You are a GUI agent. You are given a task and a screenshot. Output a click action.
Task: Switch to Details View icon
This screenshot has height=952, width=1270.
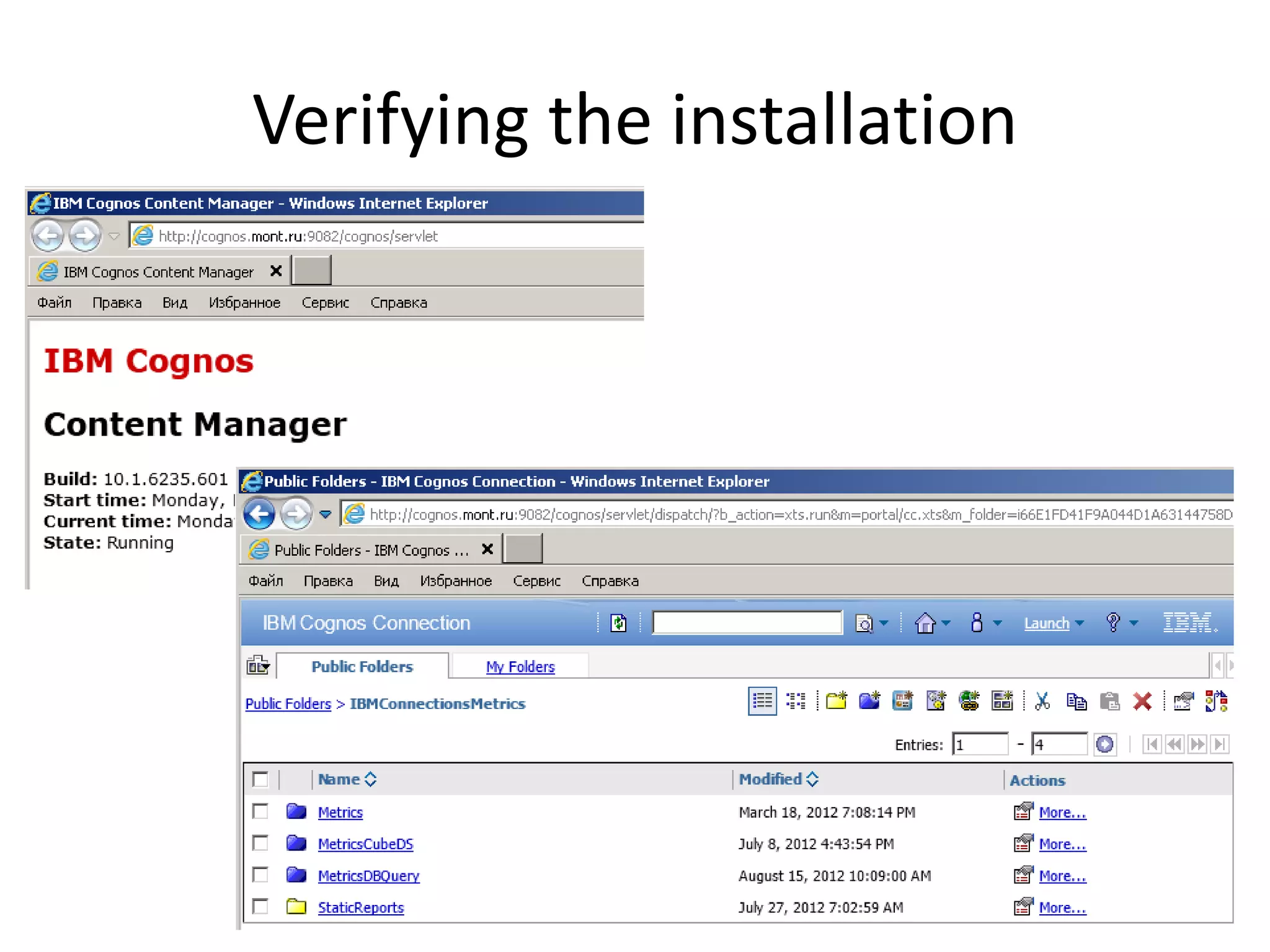tap(796, 702)
